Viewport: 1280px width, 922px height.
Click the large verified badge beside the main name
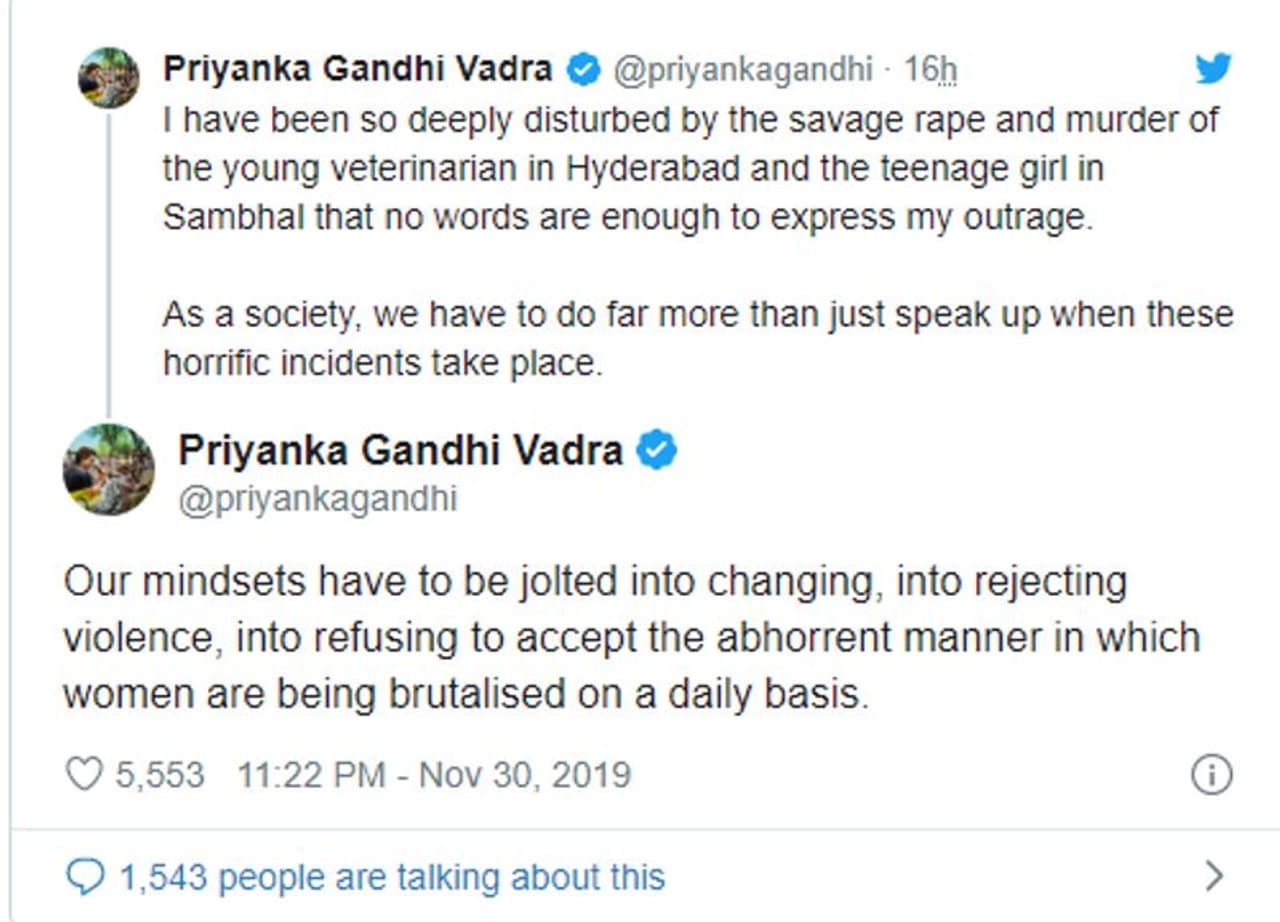(x=657, y=451)
